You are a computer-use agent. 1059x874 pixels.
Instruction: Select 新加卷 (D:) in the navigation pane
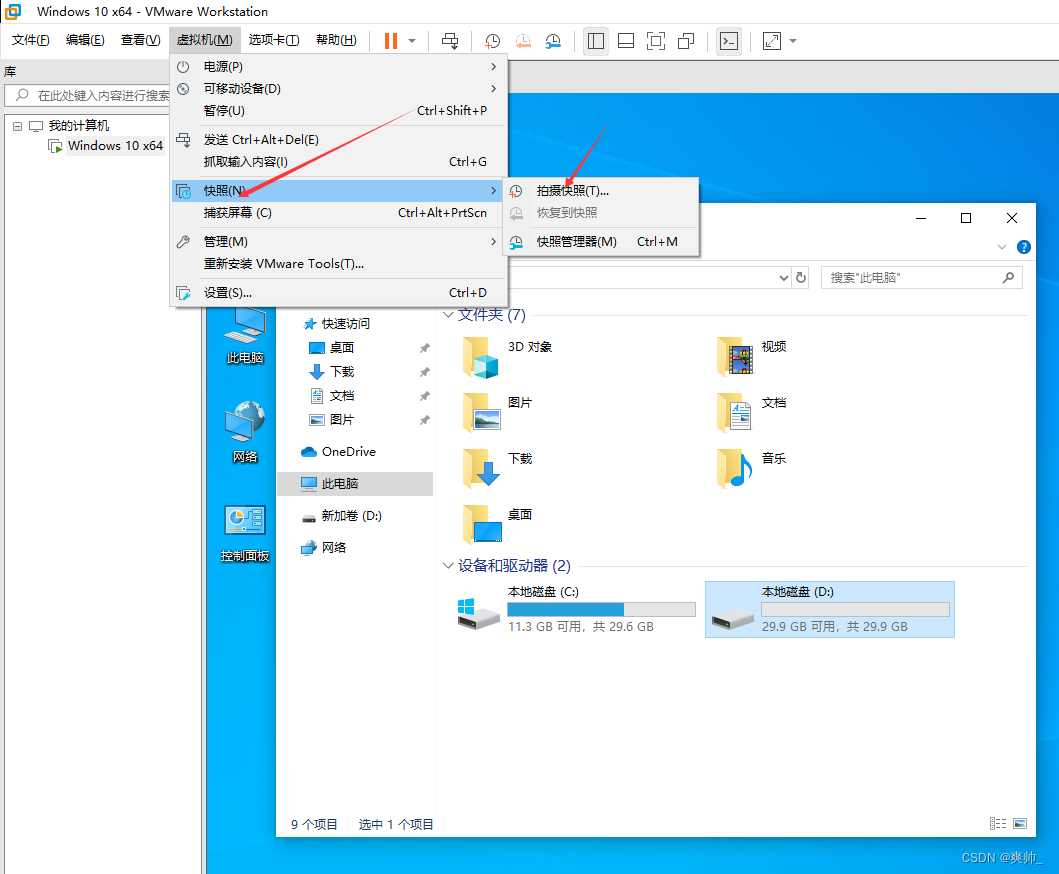click(x=351, y=516)
